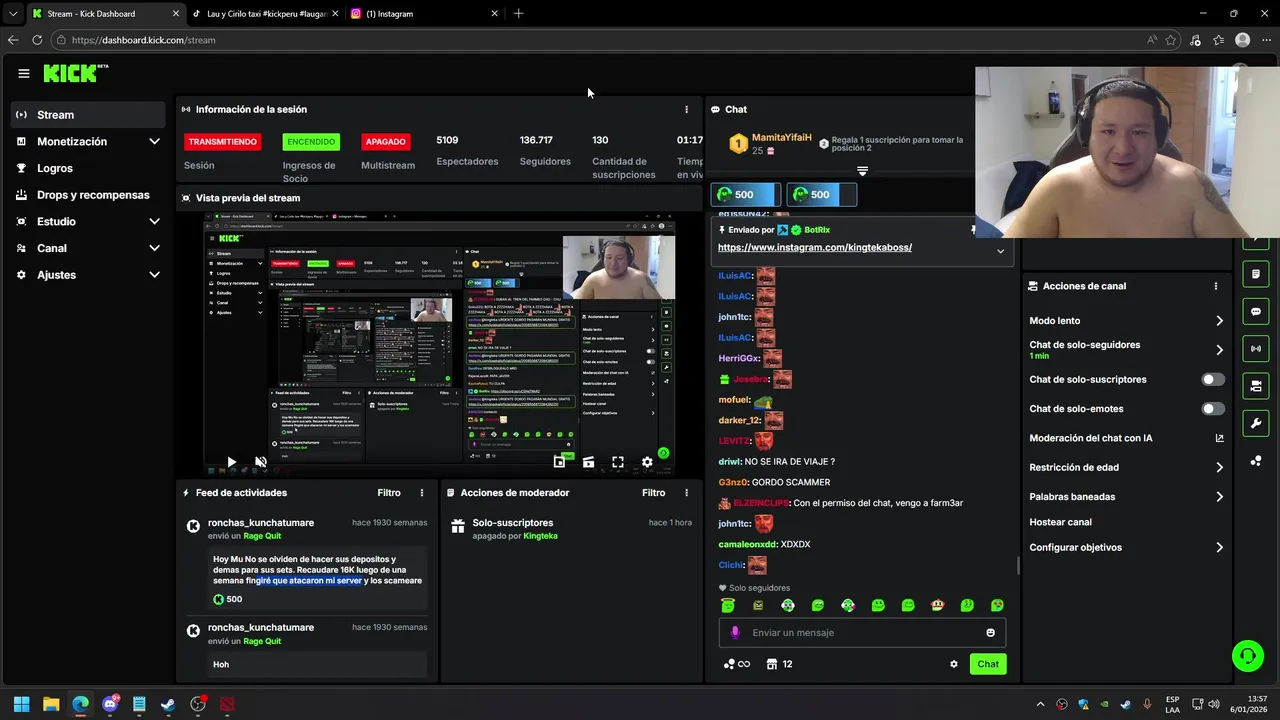This screenshot has height=720, width=1280.
Task: Play the stream preview video
Action: point(231,462)
